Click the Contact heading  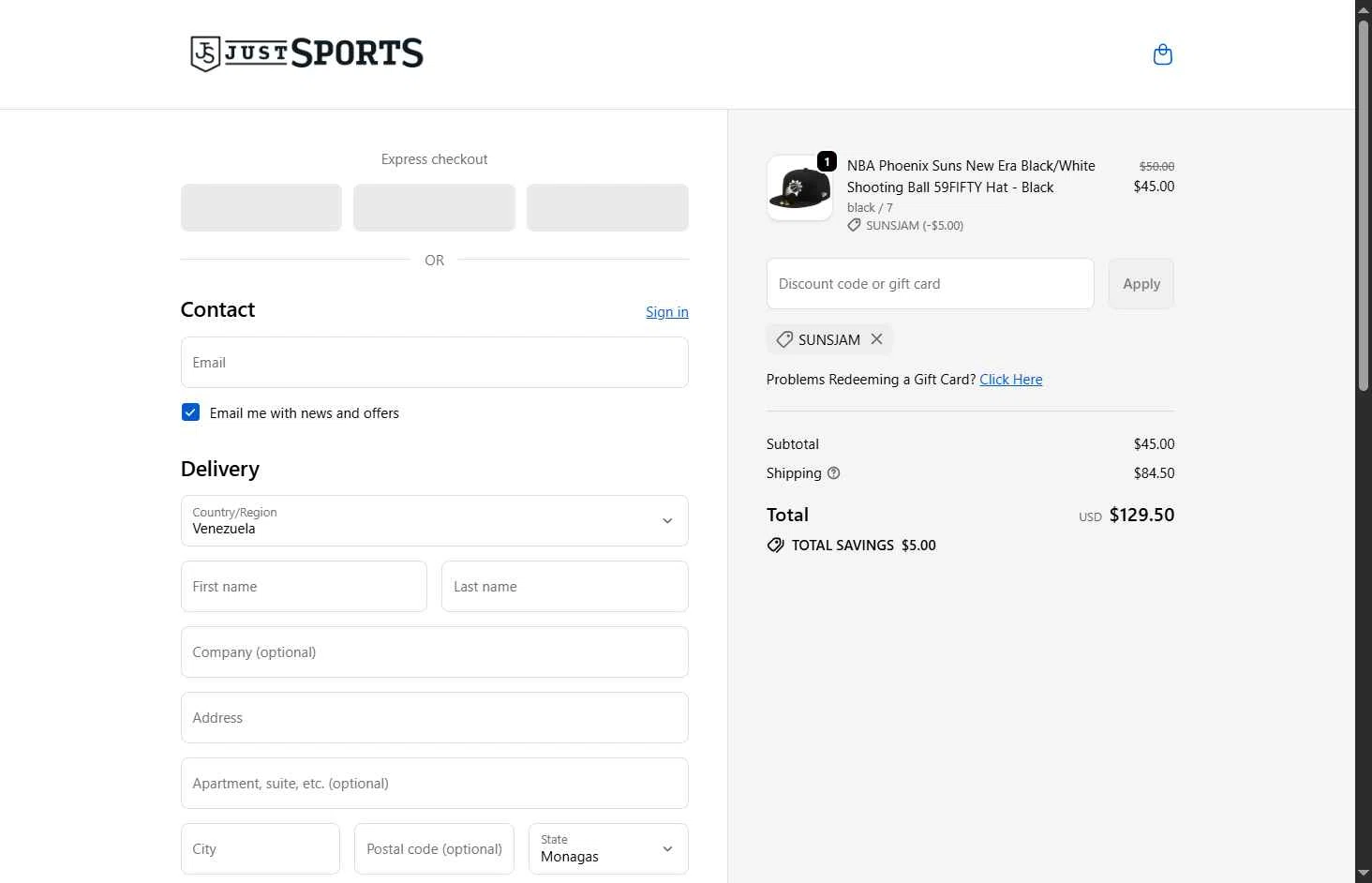pos(217,309)
